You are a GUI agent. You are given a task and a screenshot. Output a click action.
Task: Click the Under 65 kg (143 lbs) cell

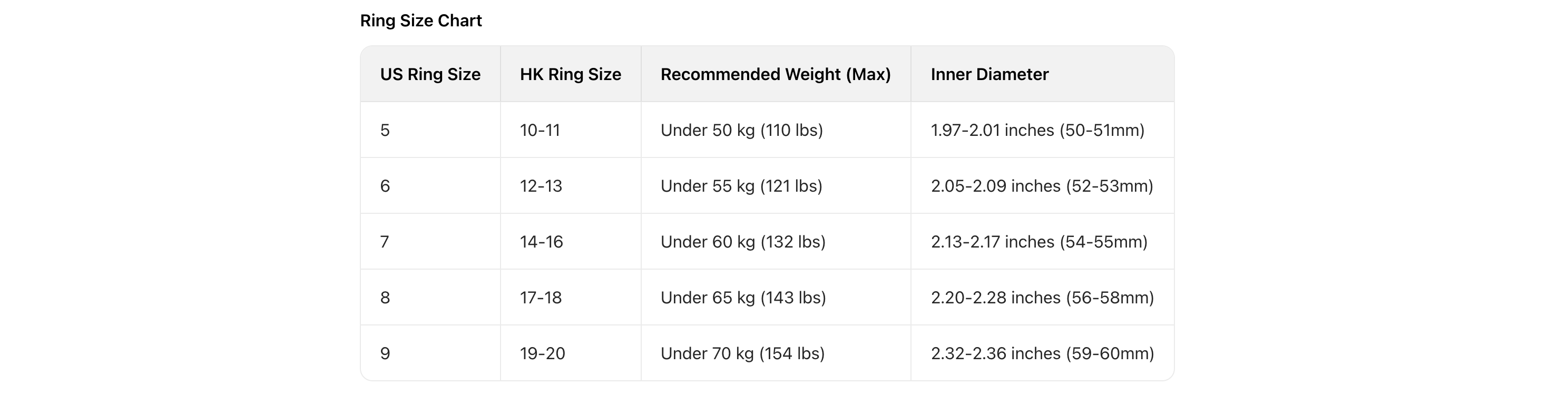743,298
